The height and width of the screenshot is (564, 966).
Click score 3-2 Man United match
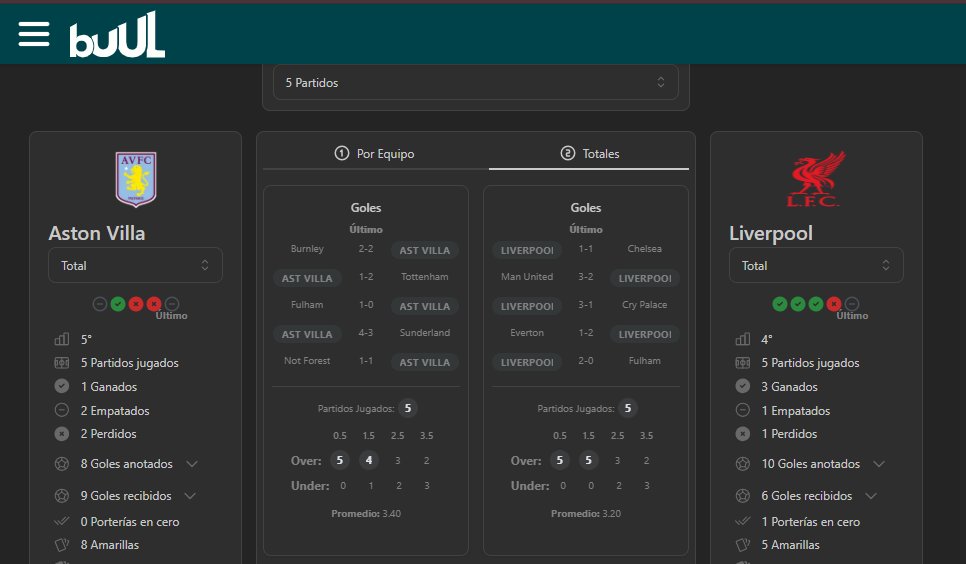pos(586,277)
